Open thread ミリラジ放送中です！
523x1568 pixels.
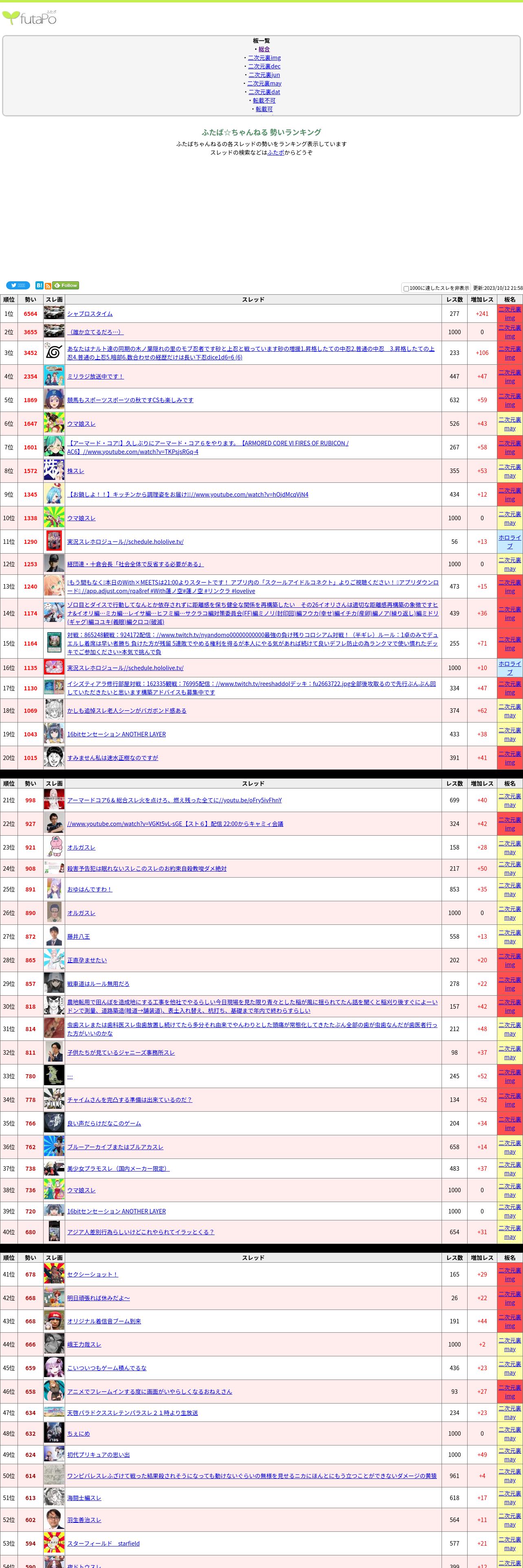pyautogui.click(x=95, y=376)
